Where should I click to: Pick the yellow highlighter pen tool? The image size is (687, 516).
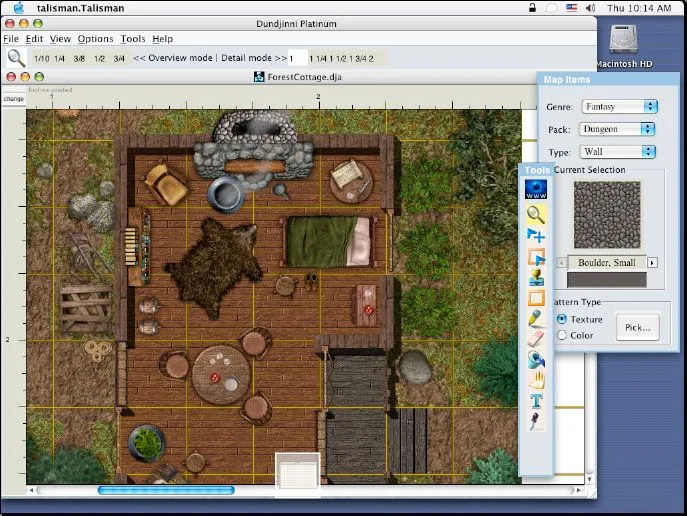[535, 318]
